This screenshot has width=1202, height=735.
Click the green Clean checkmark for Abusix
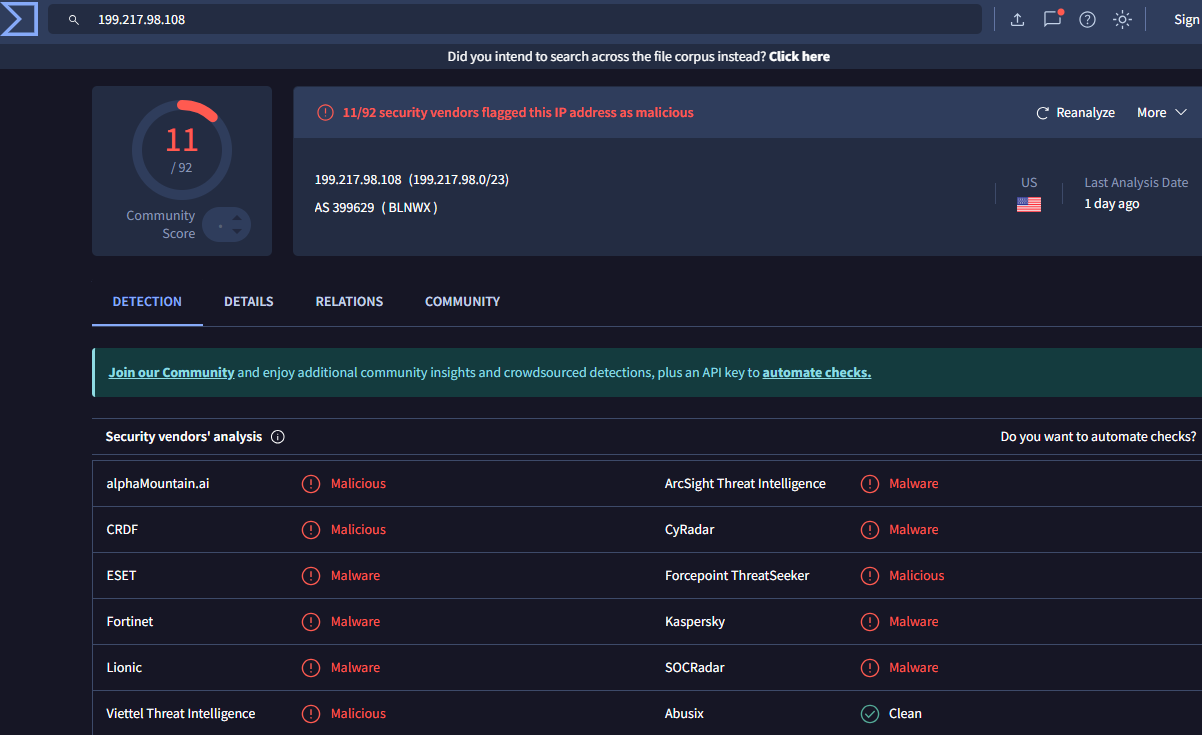(x=870, y=714)
